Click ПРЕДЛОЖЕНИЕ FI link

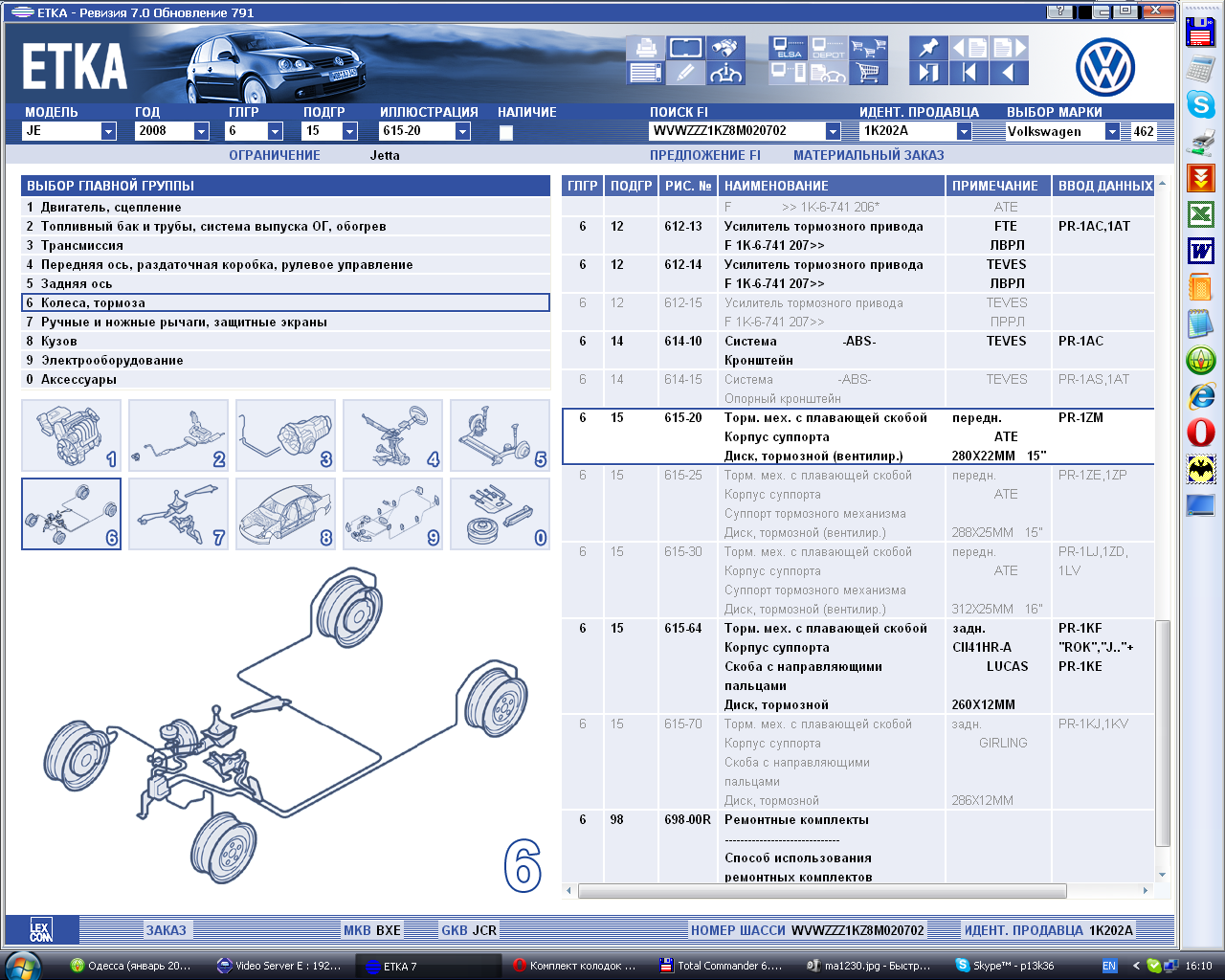(x=705, y=155)
